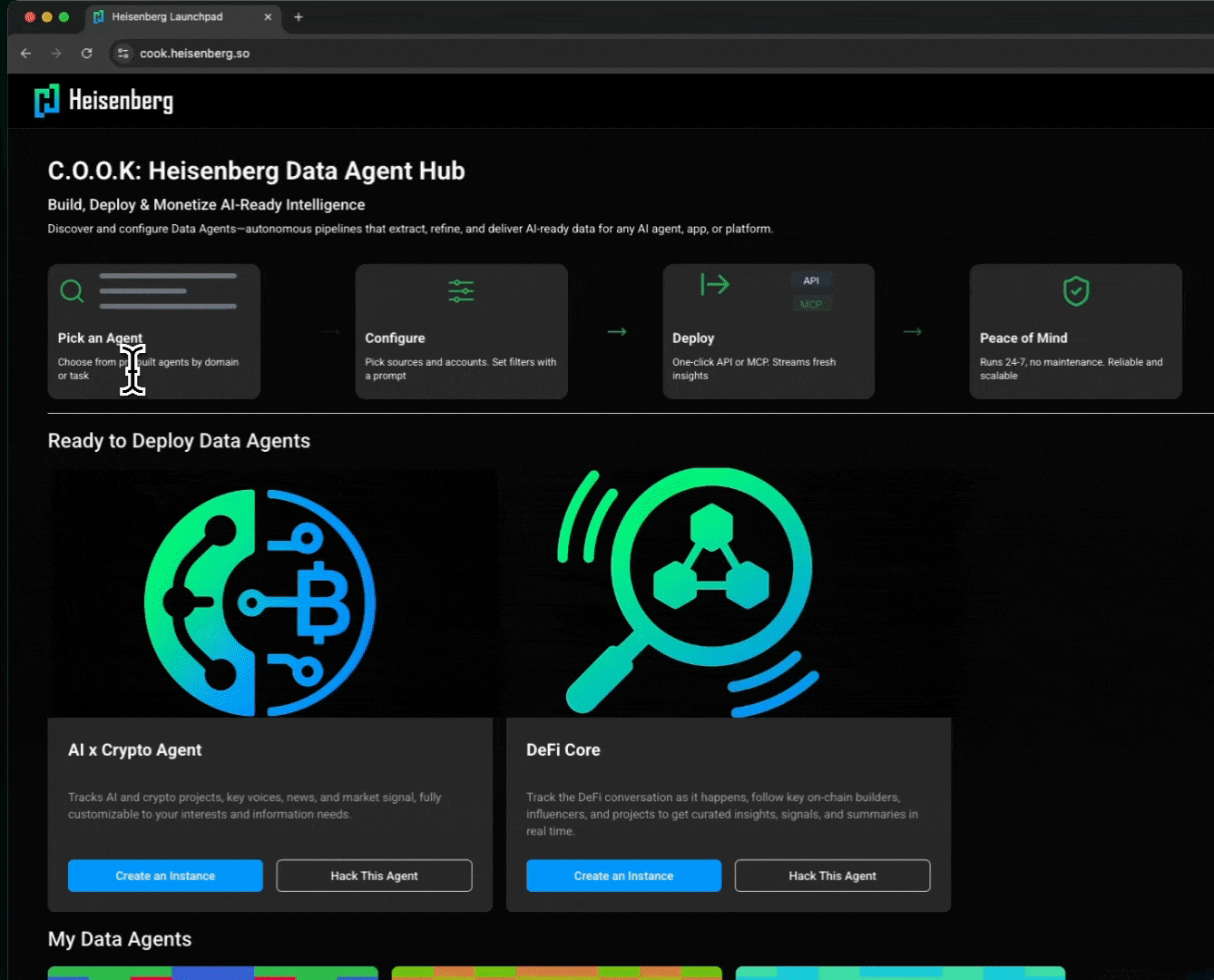Click the macOS green fullscreen button
Screen dimensions: 1214x980
[64, 16]
